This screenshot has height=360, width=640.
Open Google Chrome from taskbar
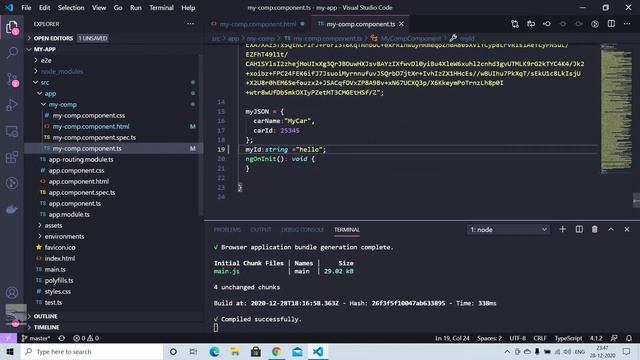[x=276, y=351]
